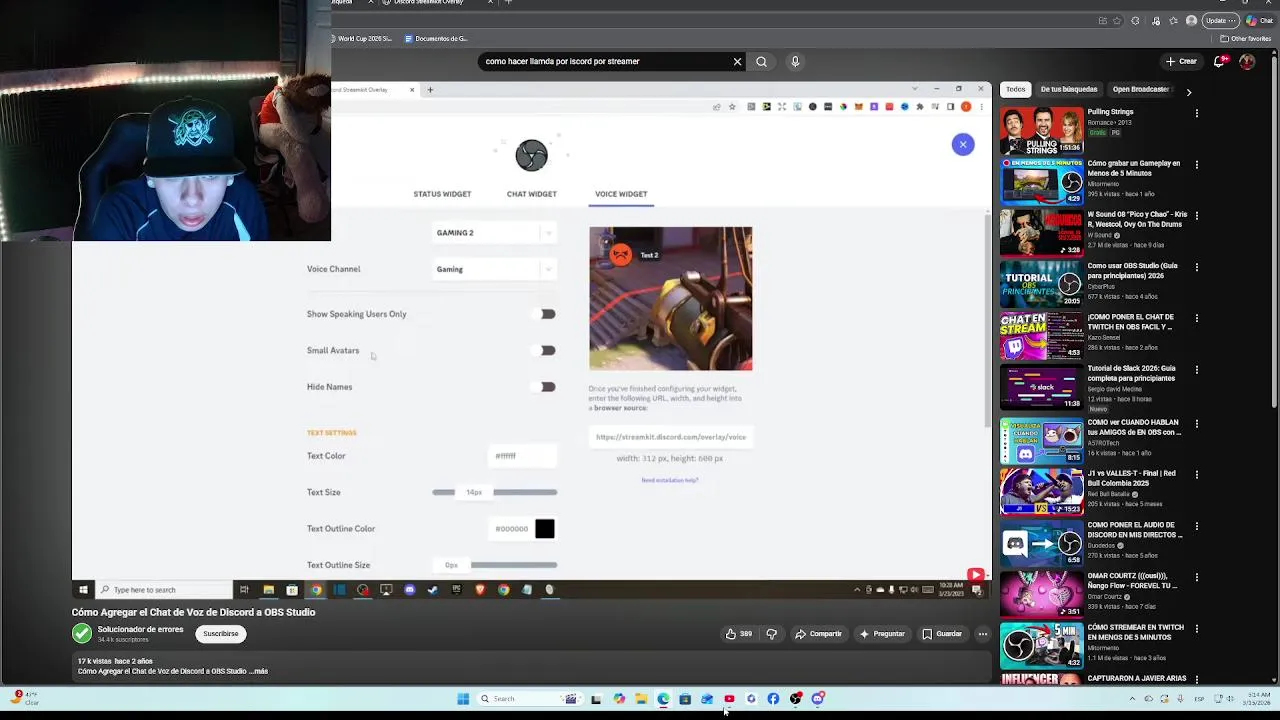Viewport: 1280px width, 720px height.
Task: Open the YouTube account avatar menu
Action: click(1247, 61)
